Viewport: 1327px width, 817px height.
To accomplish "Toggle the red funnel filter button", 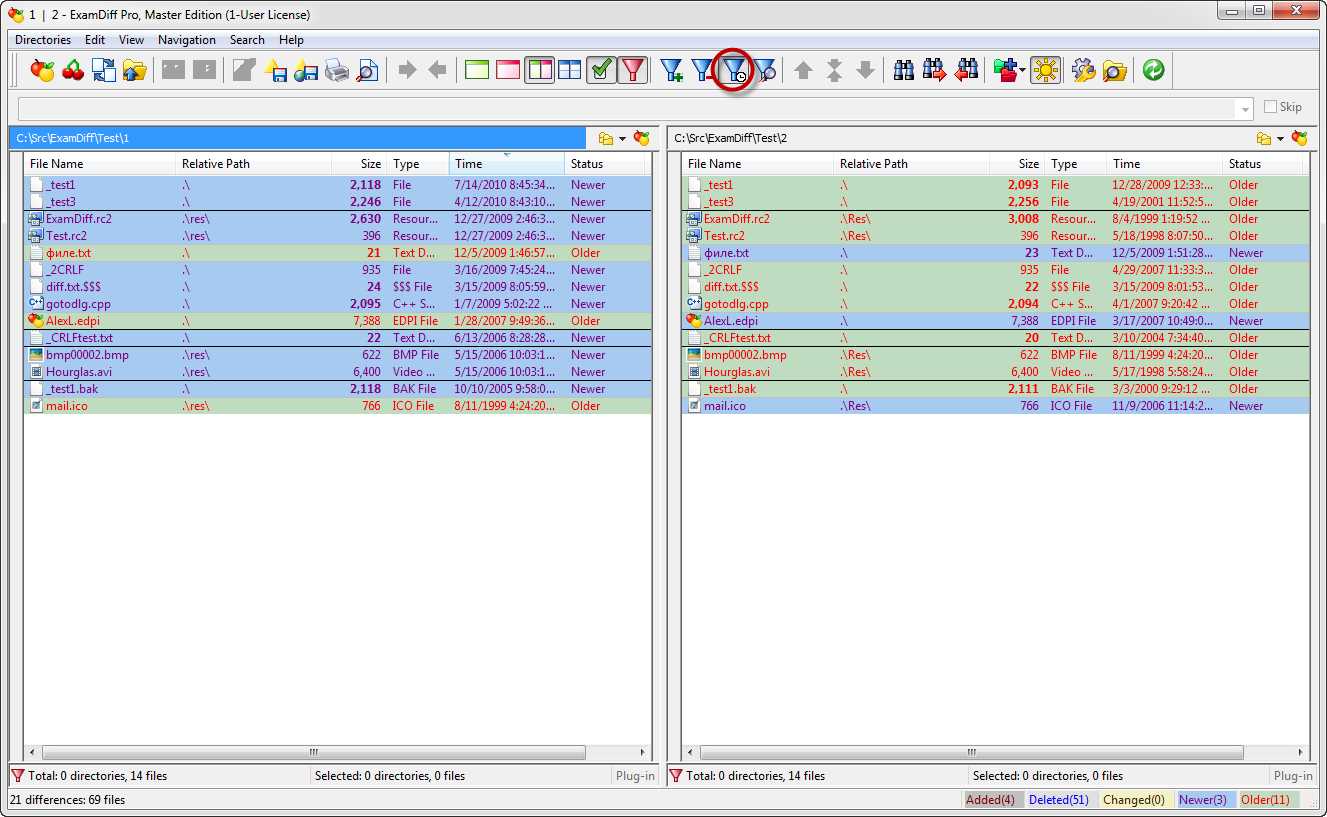I will [x=632, y=70].
